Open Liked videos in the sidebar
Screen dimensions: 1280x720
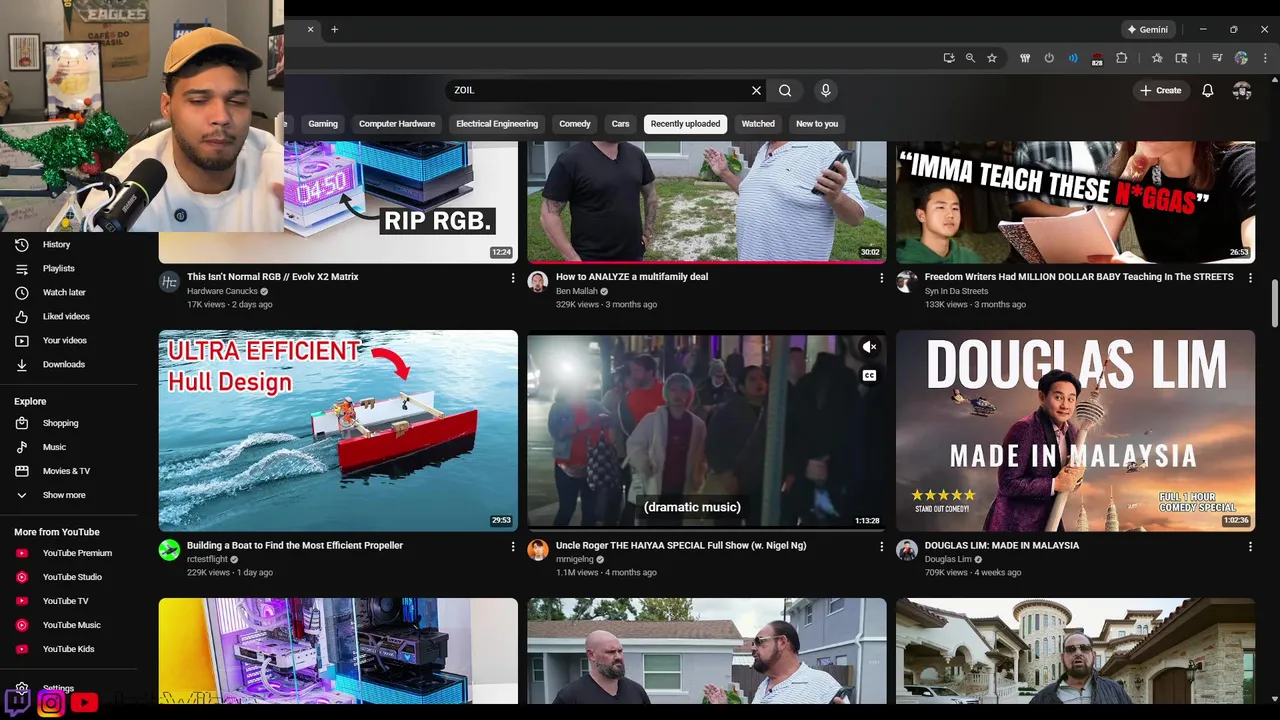click(x=68, y=316)
